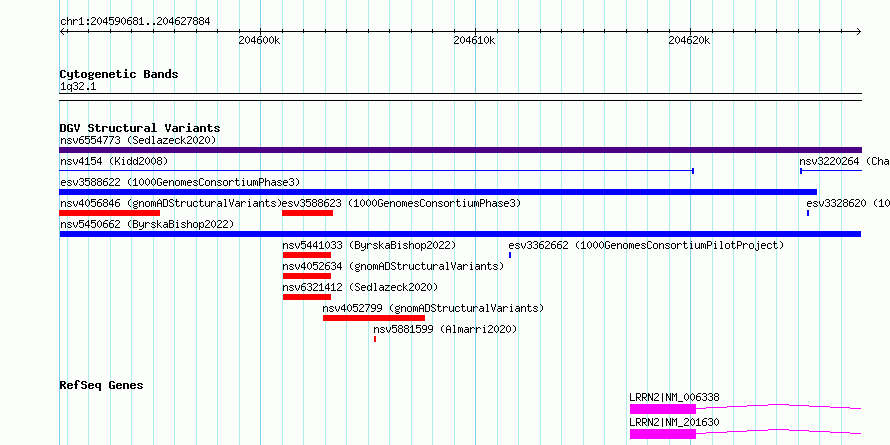Click the magenta LRRN2 NM_201630 exon block
Image resolution: width=890 pixels, height=445 pixels.
tap(663, 434)
